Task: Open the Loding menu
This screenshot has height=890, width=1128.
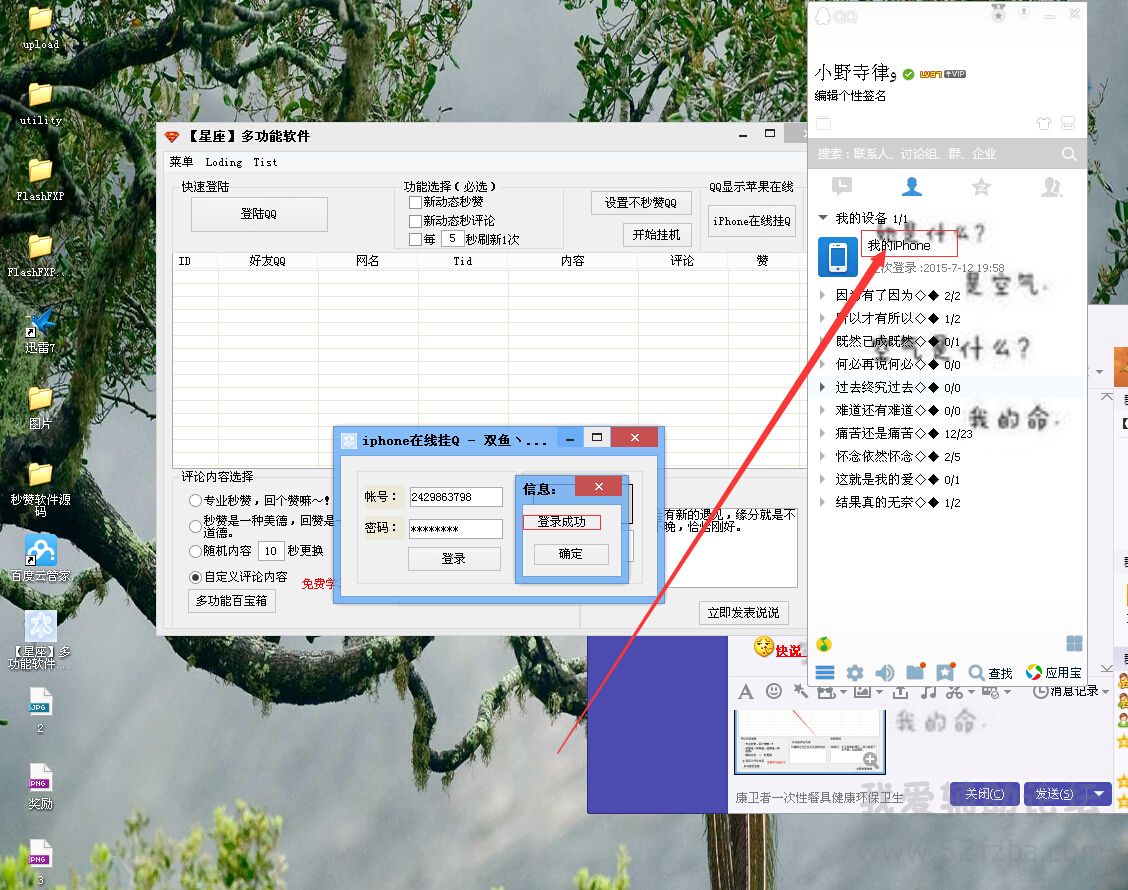Action: 224,162
